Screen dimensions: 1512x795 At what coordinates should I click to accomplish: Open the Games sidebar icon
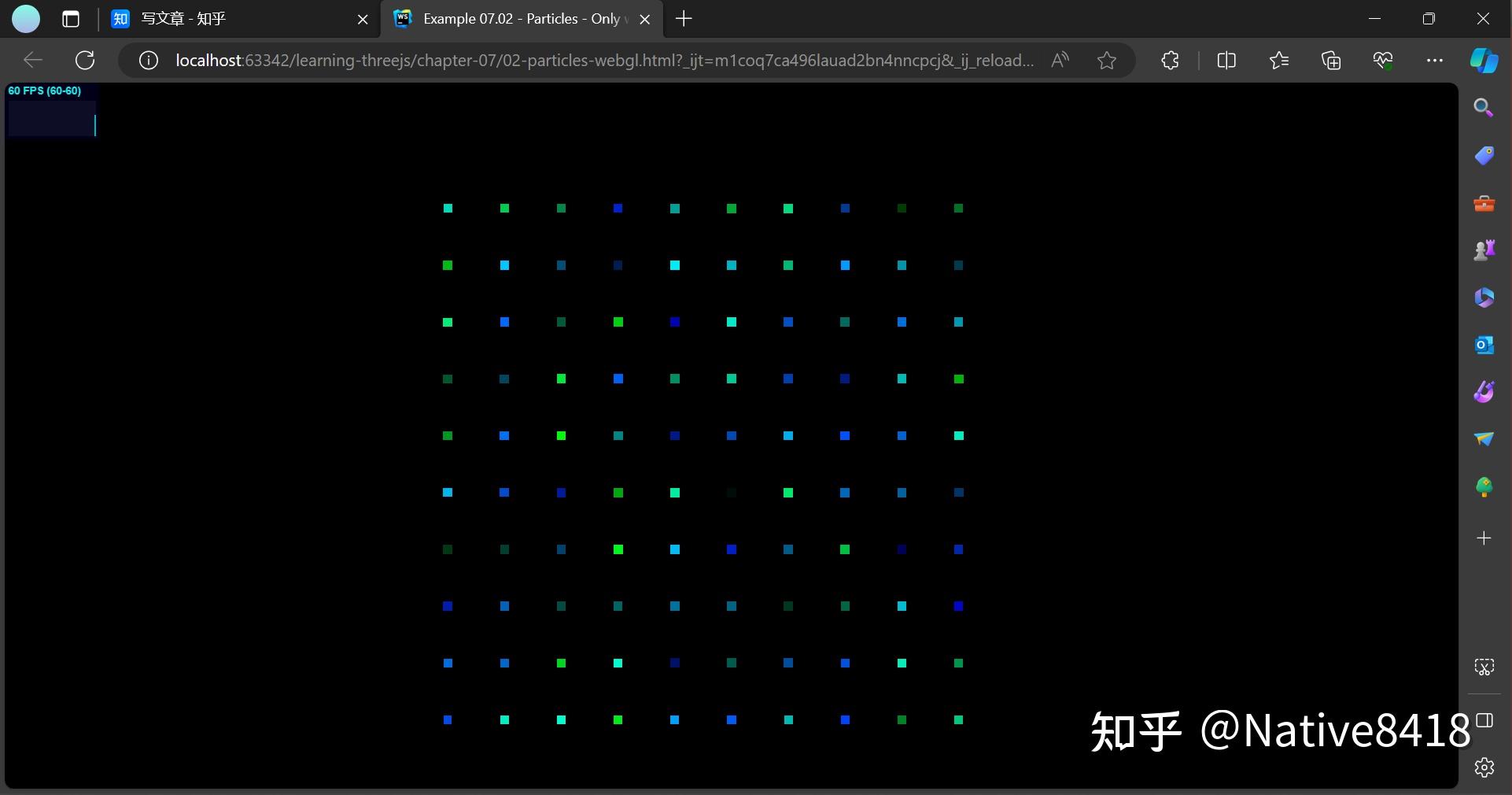(1484, 250)
